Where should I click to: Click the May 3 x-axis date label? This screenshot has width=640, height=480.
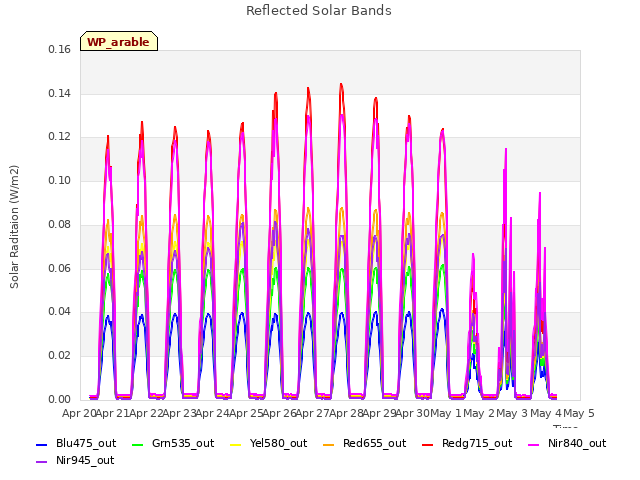coord(513,413)
